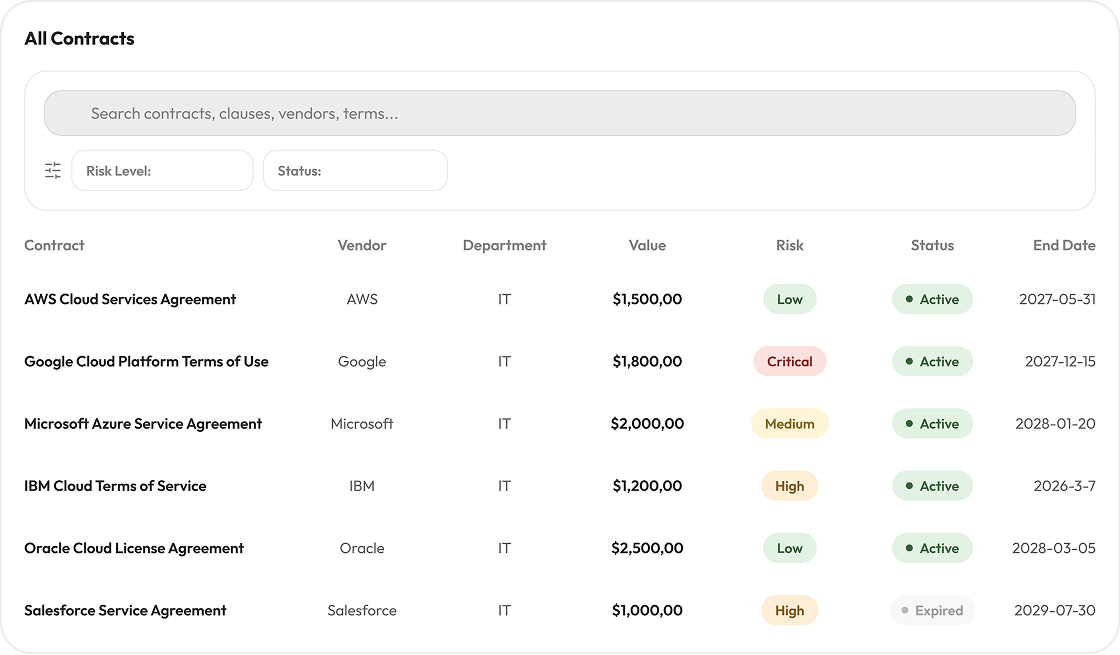Click the Salesforce vendor cell

tap(362, 610)
